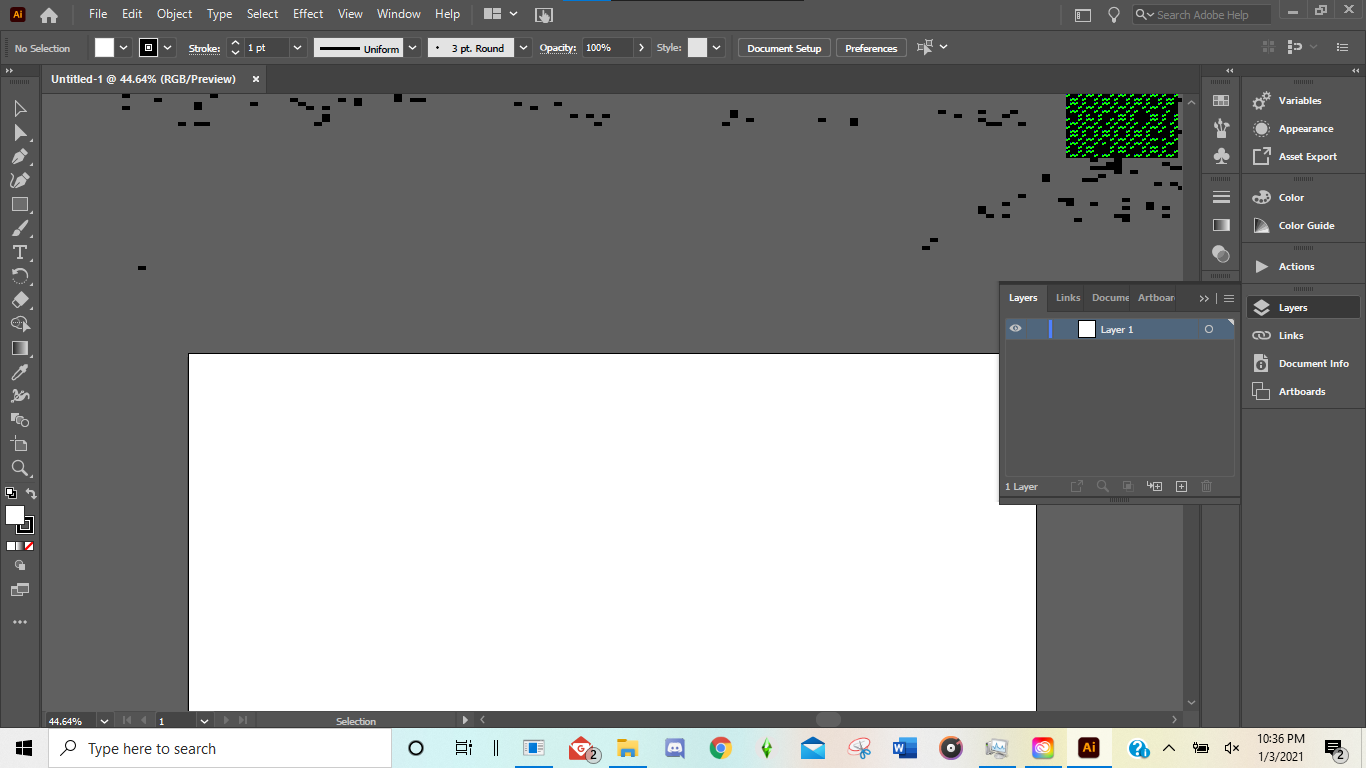This screenshot has height=768, width=1366.
Task: Open the Uniform width profile dropdown
Action: pos(412,47)
